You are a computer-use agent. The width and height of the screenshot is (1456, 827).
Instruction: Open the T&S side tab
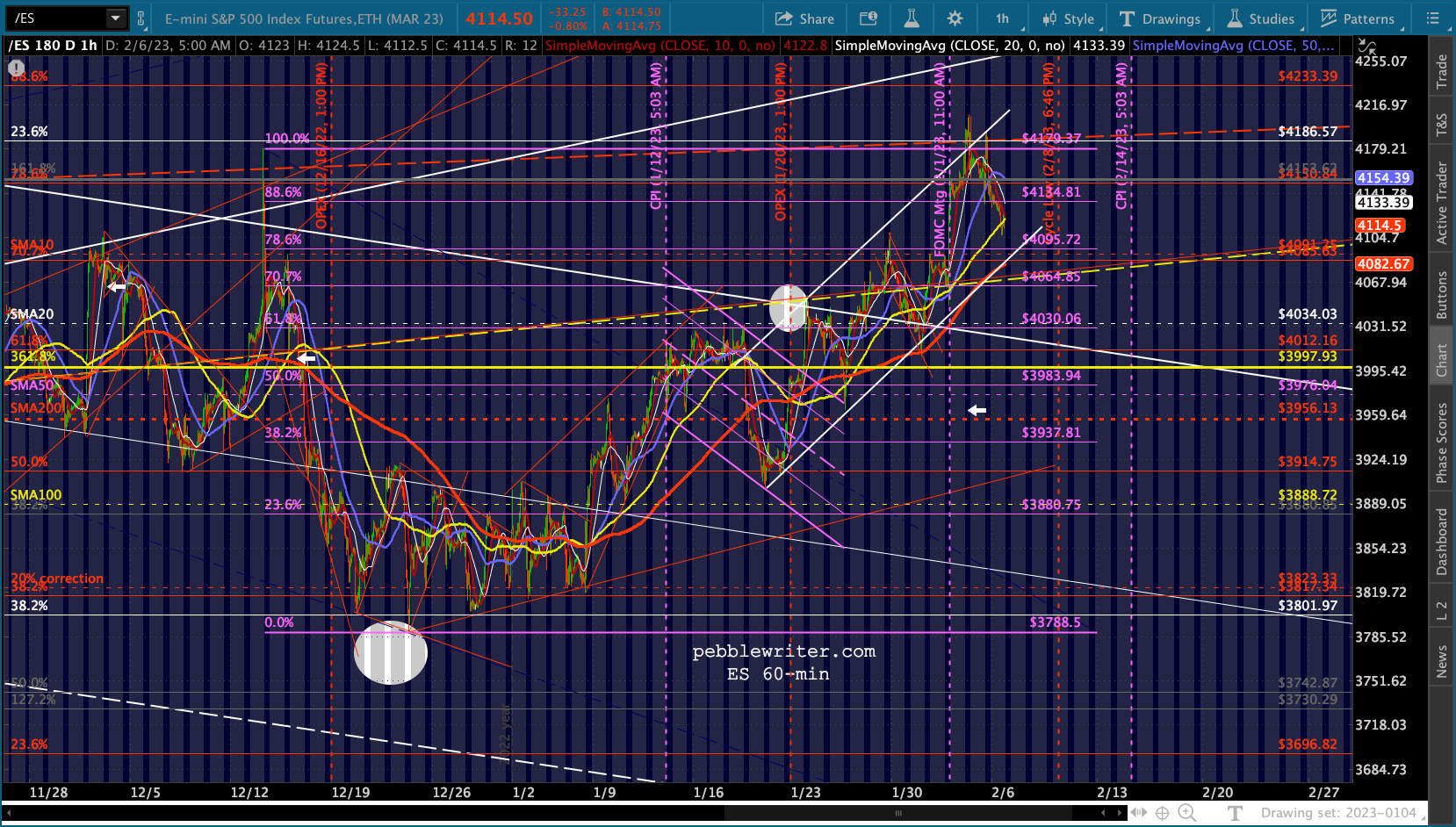point(1441,126)
